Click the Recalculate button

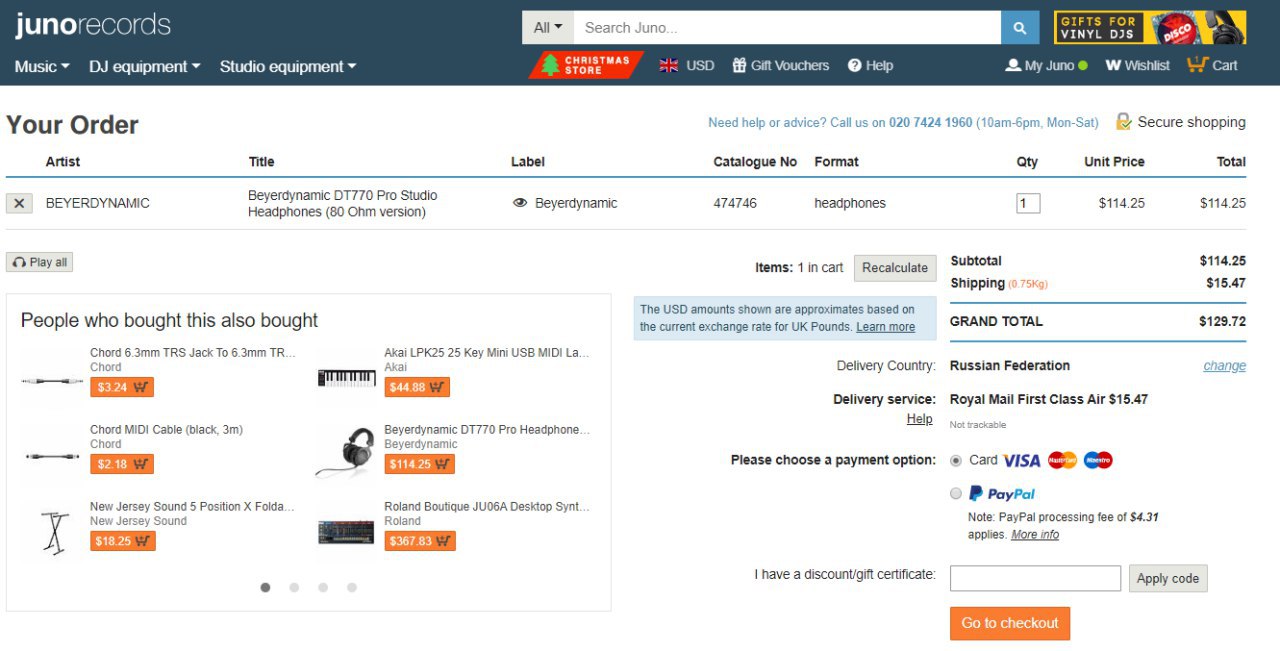pyautogui.click(x=895, y=268)
